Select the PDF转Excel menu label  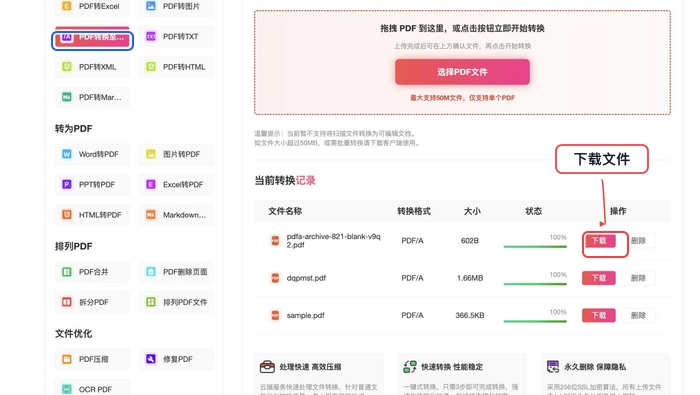[99, 6]
